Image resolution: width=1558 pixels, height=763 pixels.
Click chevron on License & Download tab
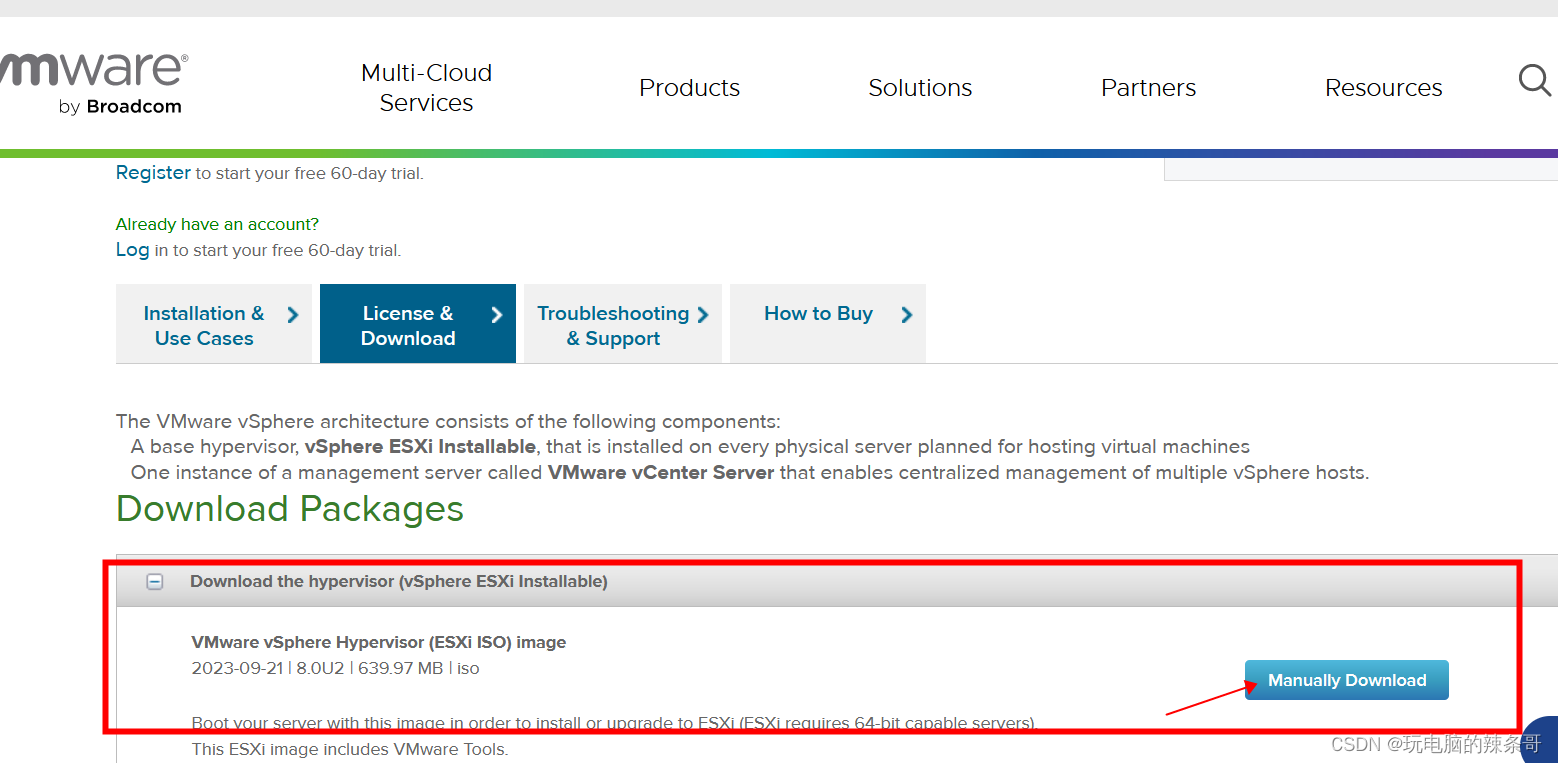tap(497, 315)
